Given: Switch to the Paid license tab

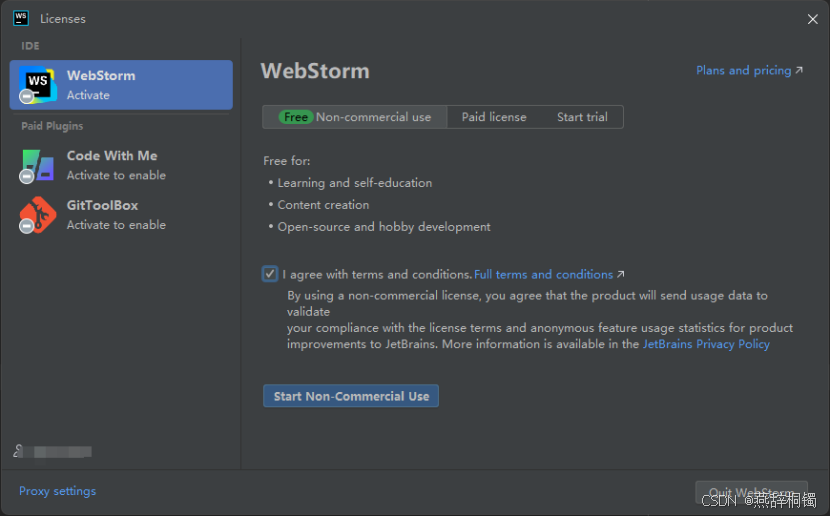Looking at the screenshot, I should 494,117.
